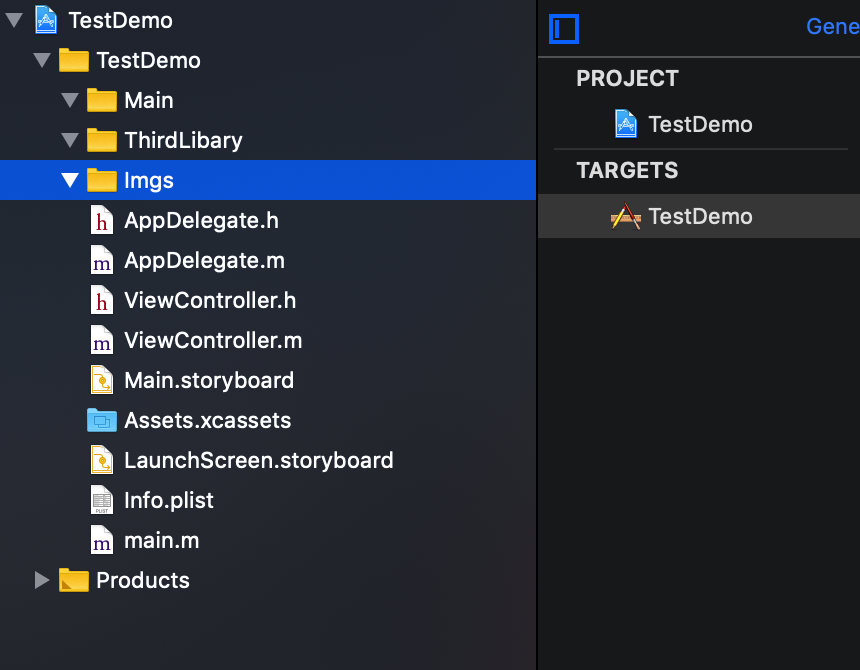This screenshot has width=860, height=670.
Task: Select AppDelegate.m in the navigator
Action: pos(204,260)
